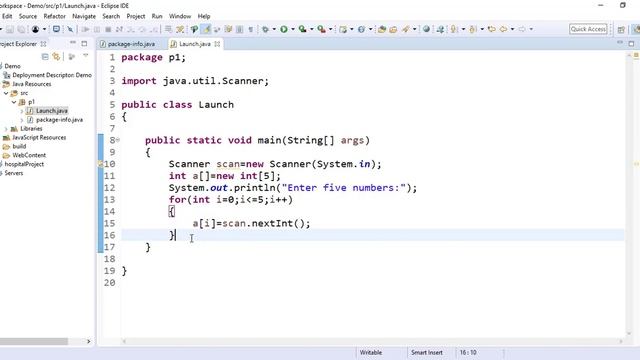Select the hospitalProject project
Screen dimensions: 640x360
point(24,164)
